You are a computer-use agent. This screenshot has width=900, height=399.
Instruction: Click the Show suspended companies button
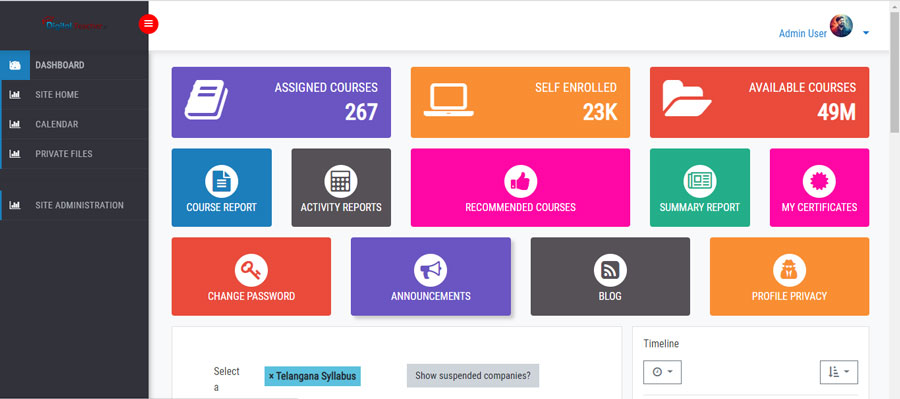point(473,375)
